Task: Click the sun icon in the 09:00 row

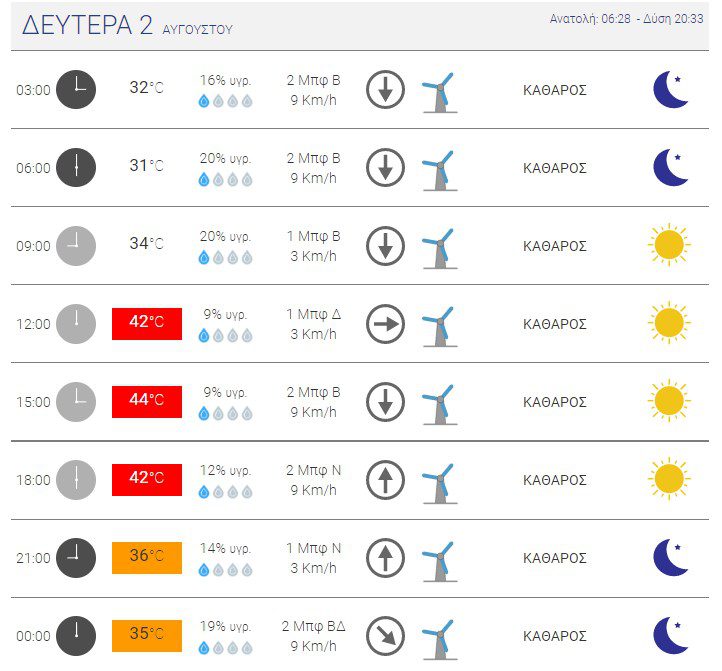Action: click(669, 245)
